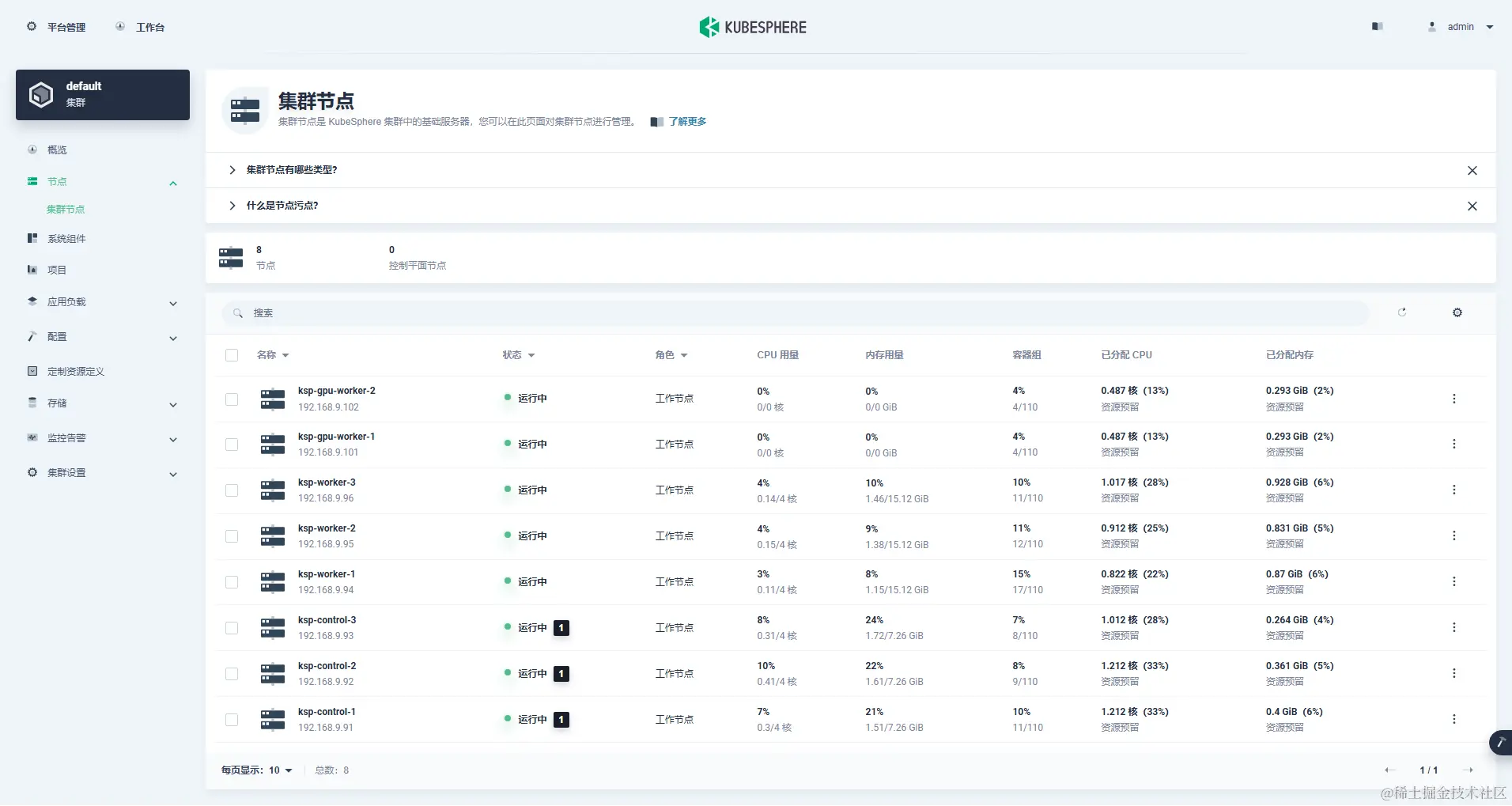Open more actions for ksp-control-2
This screenshot has width=1512, height=806.
(1453, 673)
